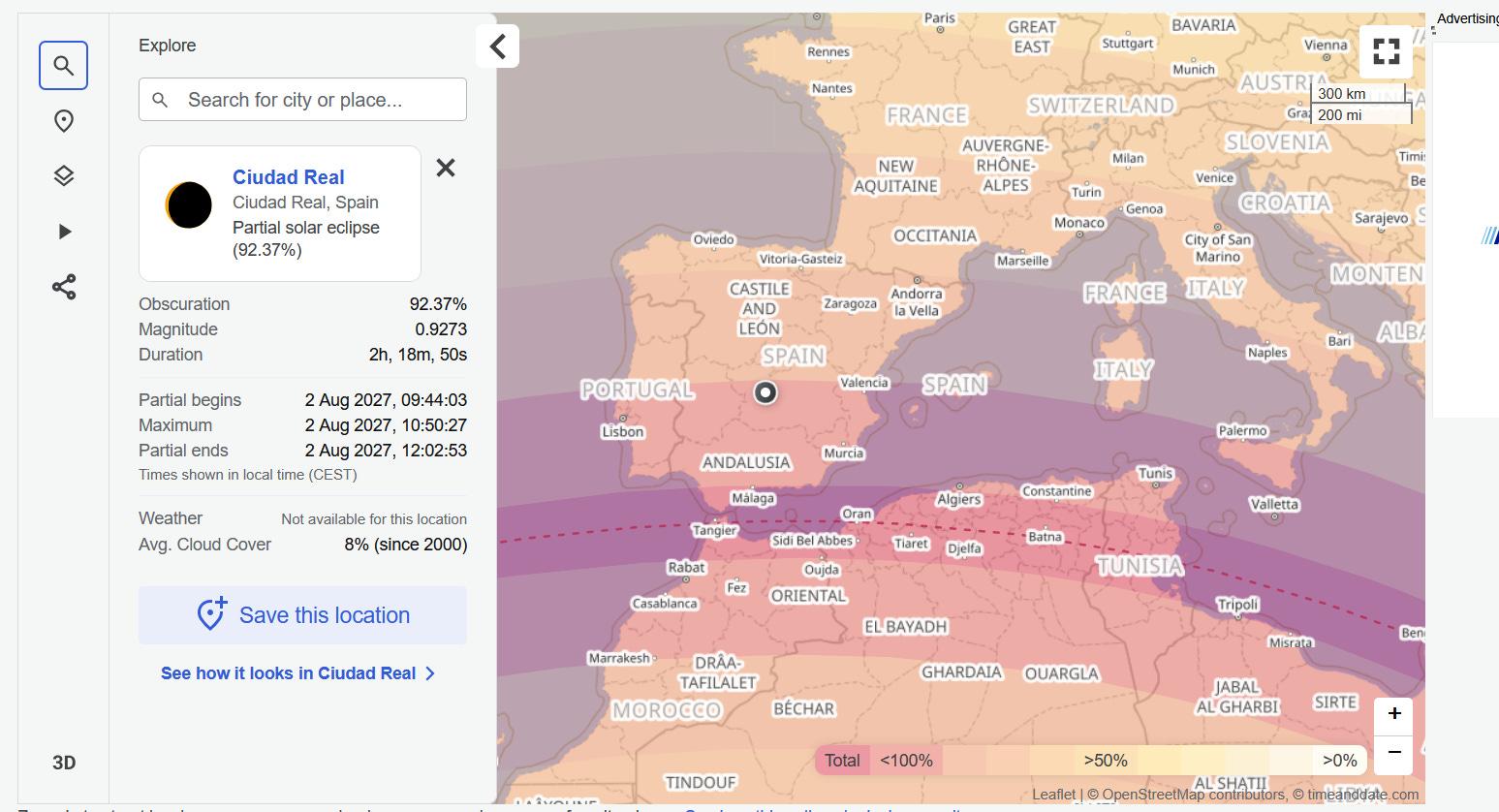Click the Murcia label on the map
1499x812 pixels.
[844, 453]
